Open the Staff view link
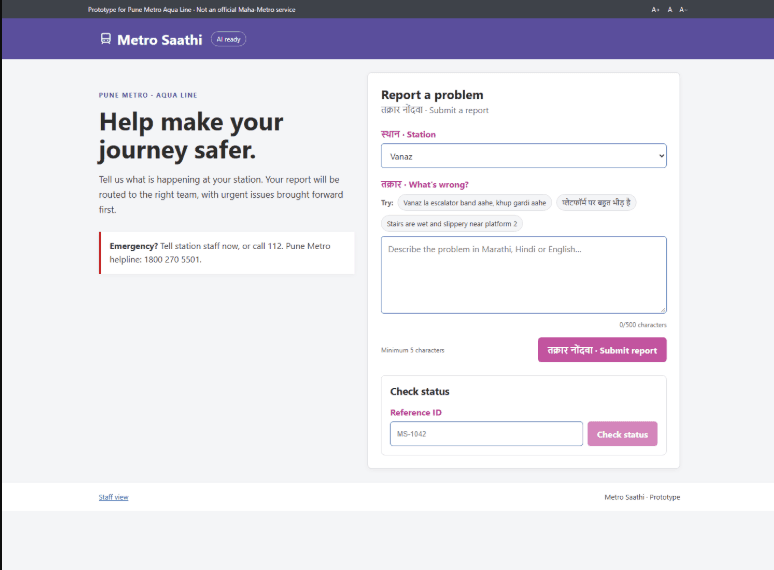 (114, 497)
